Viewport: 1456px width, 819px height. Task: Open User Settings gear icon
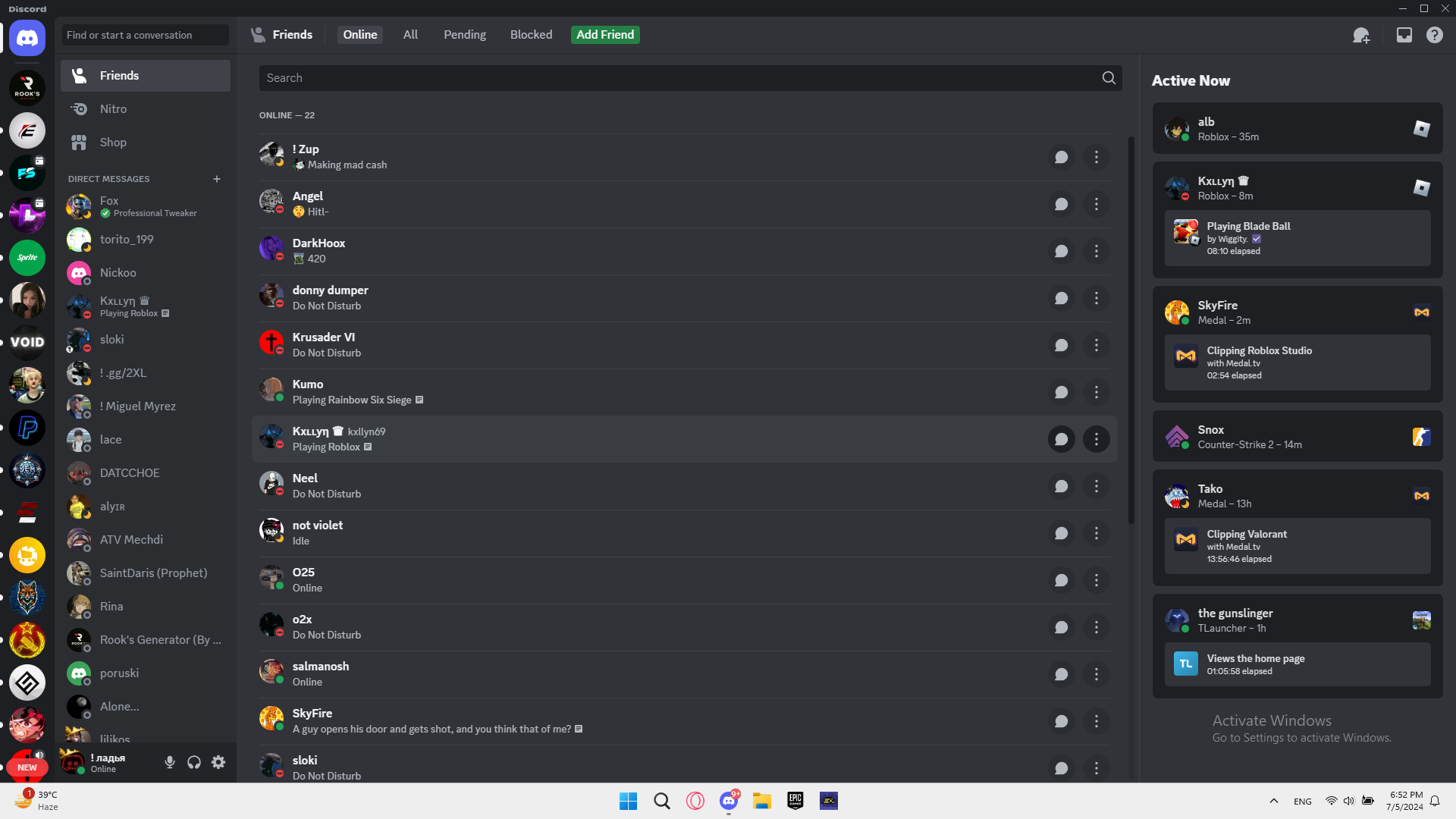(218, 762)
